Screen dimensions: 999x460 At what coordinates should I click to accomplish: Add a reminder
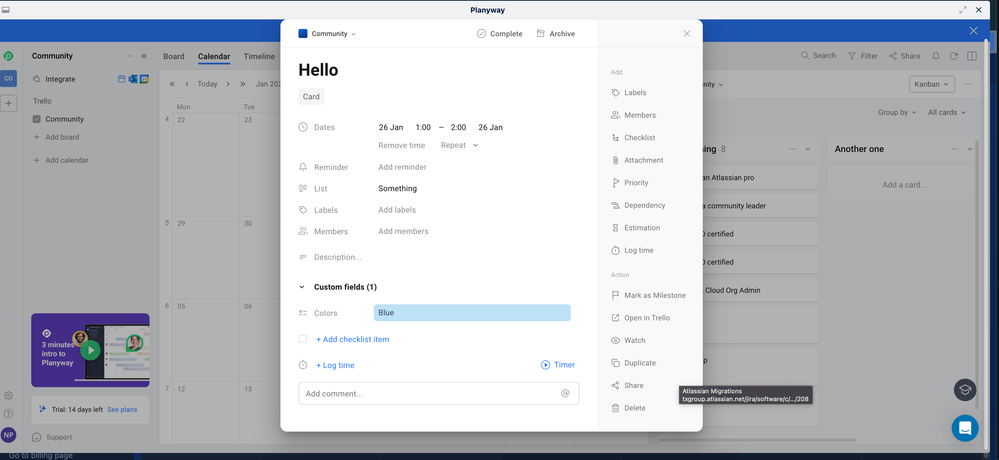click(403, 167)
